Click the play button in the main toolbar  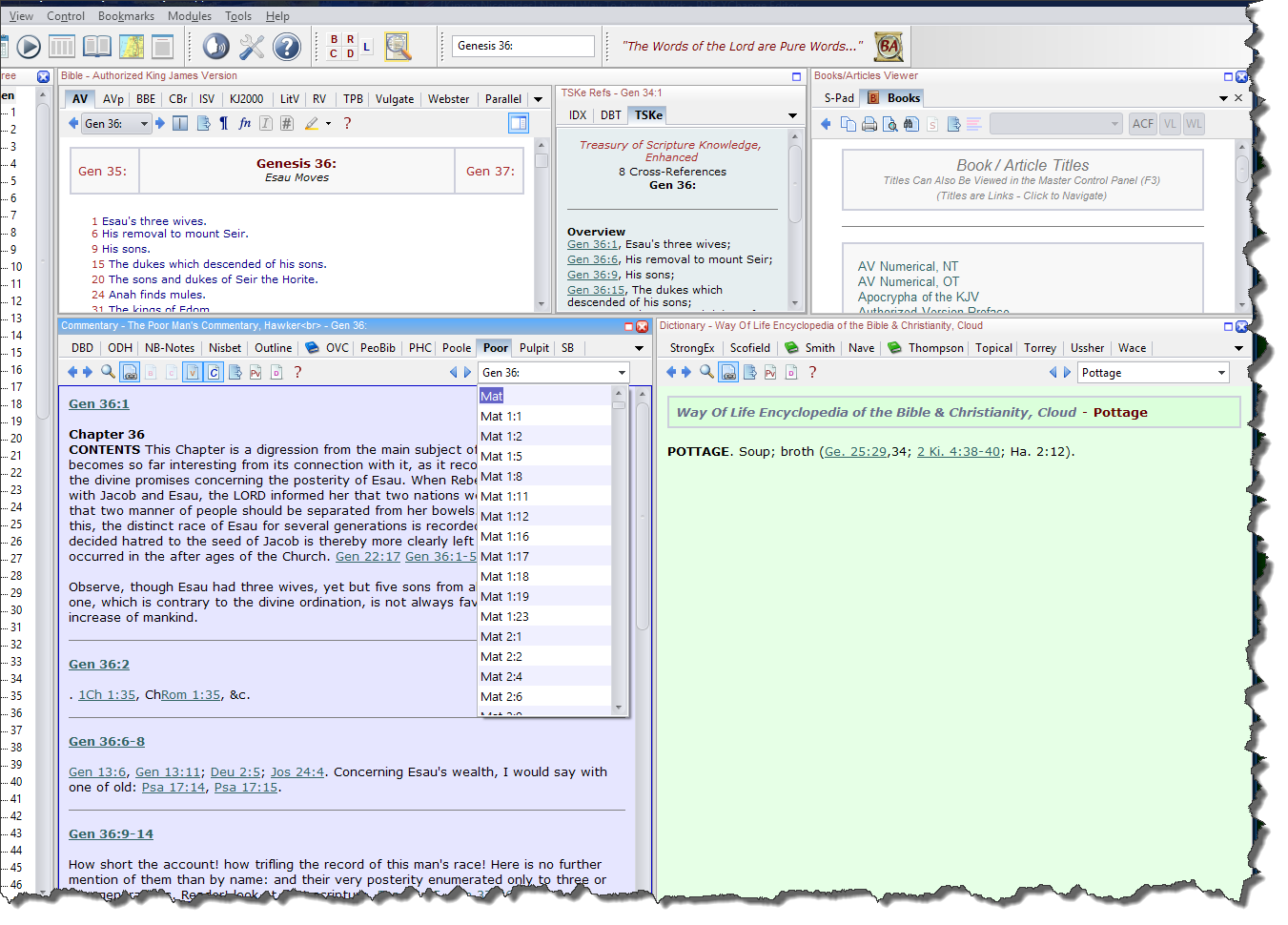tap(29, 46)
